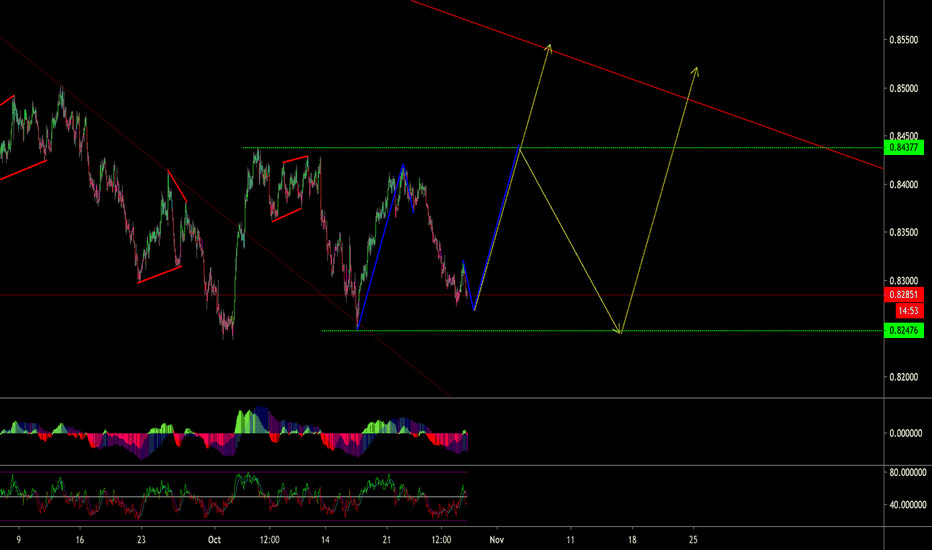Click the 16 date label on time axis

pyautogui.click(x=80, y=540)
